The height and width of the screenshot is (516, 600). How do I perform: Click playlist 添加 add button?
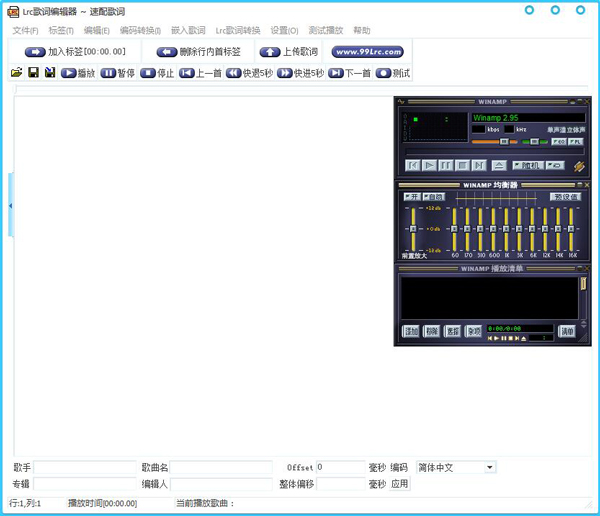pos(411,331)
